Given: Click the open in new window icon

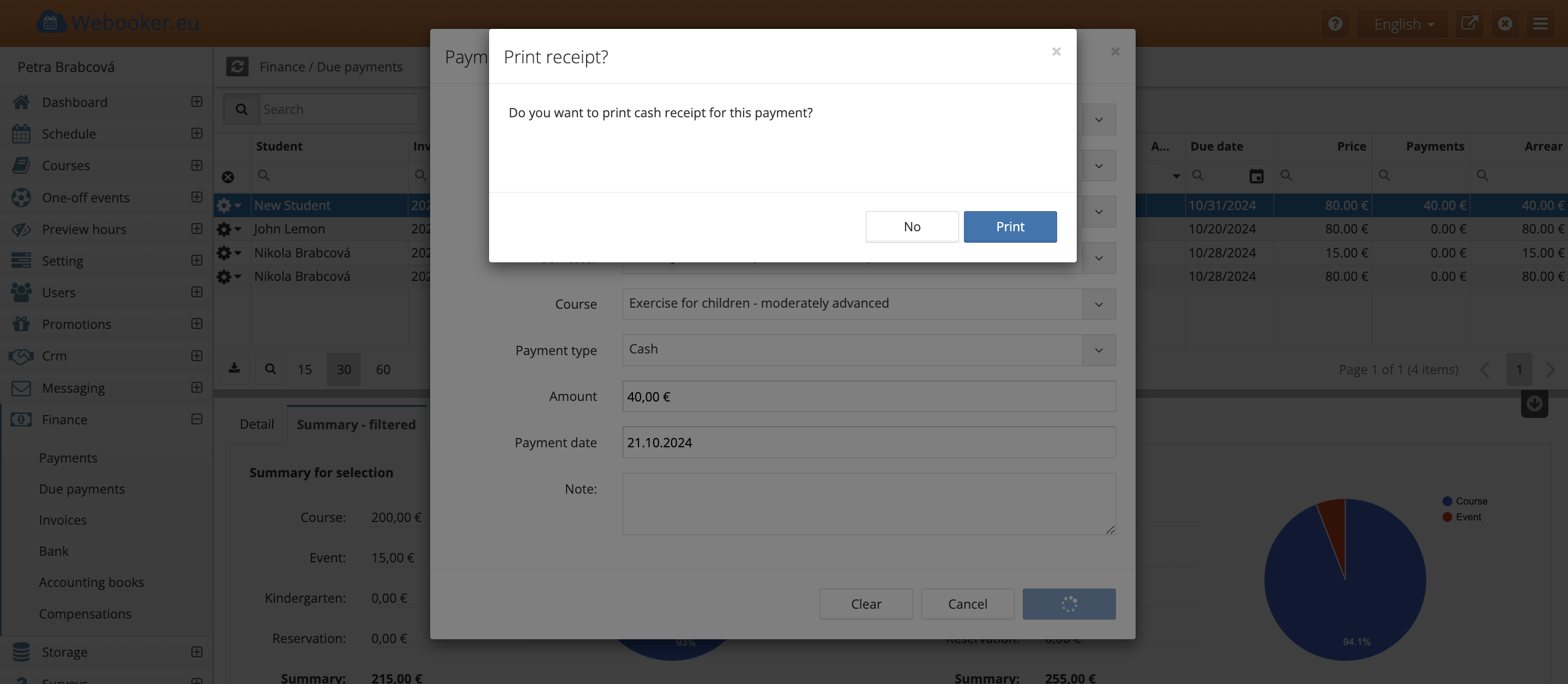Looking at the screenshot, I should tap(1469, 24).
